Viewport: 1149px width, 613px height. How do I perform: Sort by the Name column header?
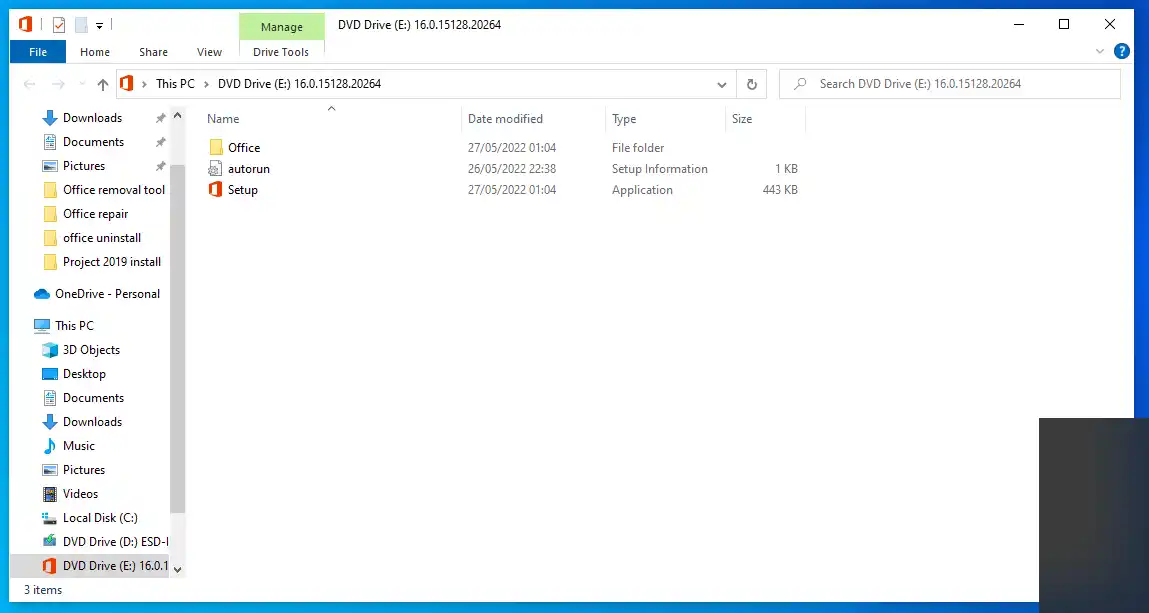[223, 119]
